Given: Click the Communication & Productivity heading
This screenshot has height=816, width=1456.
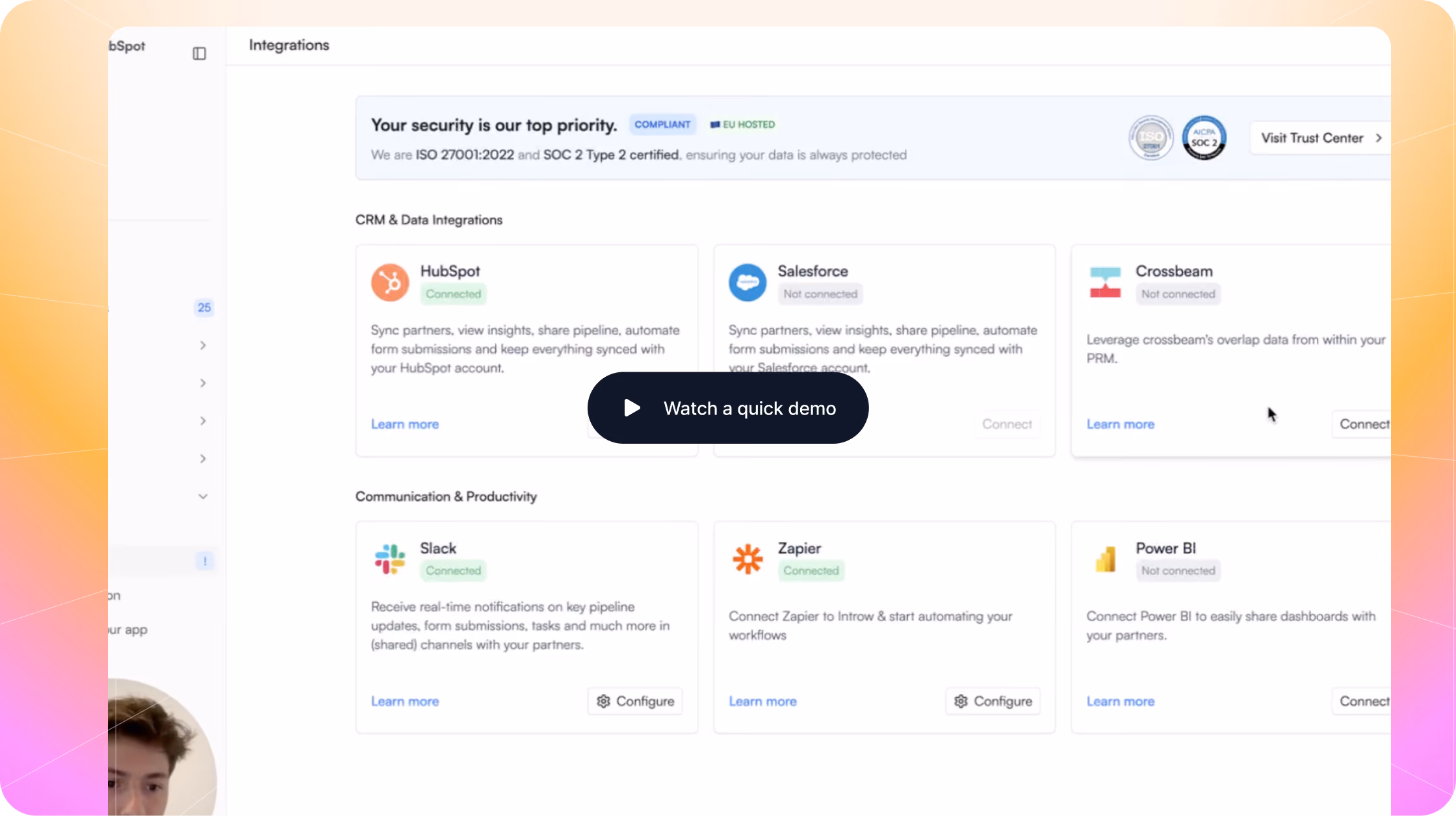Looking at the screenshot, I should click(446, 496).
